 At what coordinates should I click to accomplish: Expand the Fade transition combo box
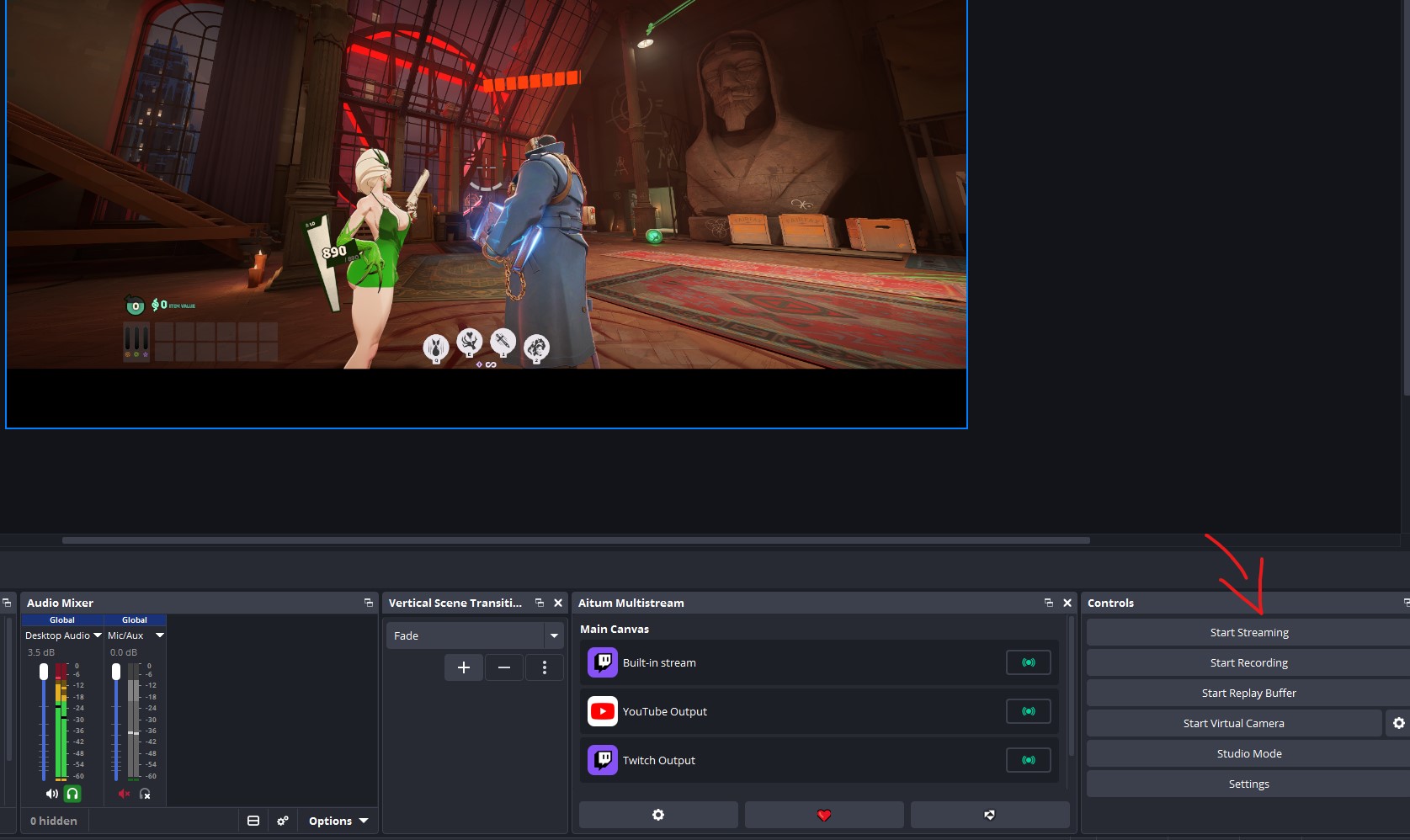click(x=475, y=635)
